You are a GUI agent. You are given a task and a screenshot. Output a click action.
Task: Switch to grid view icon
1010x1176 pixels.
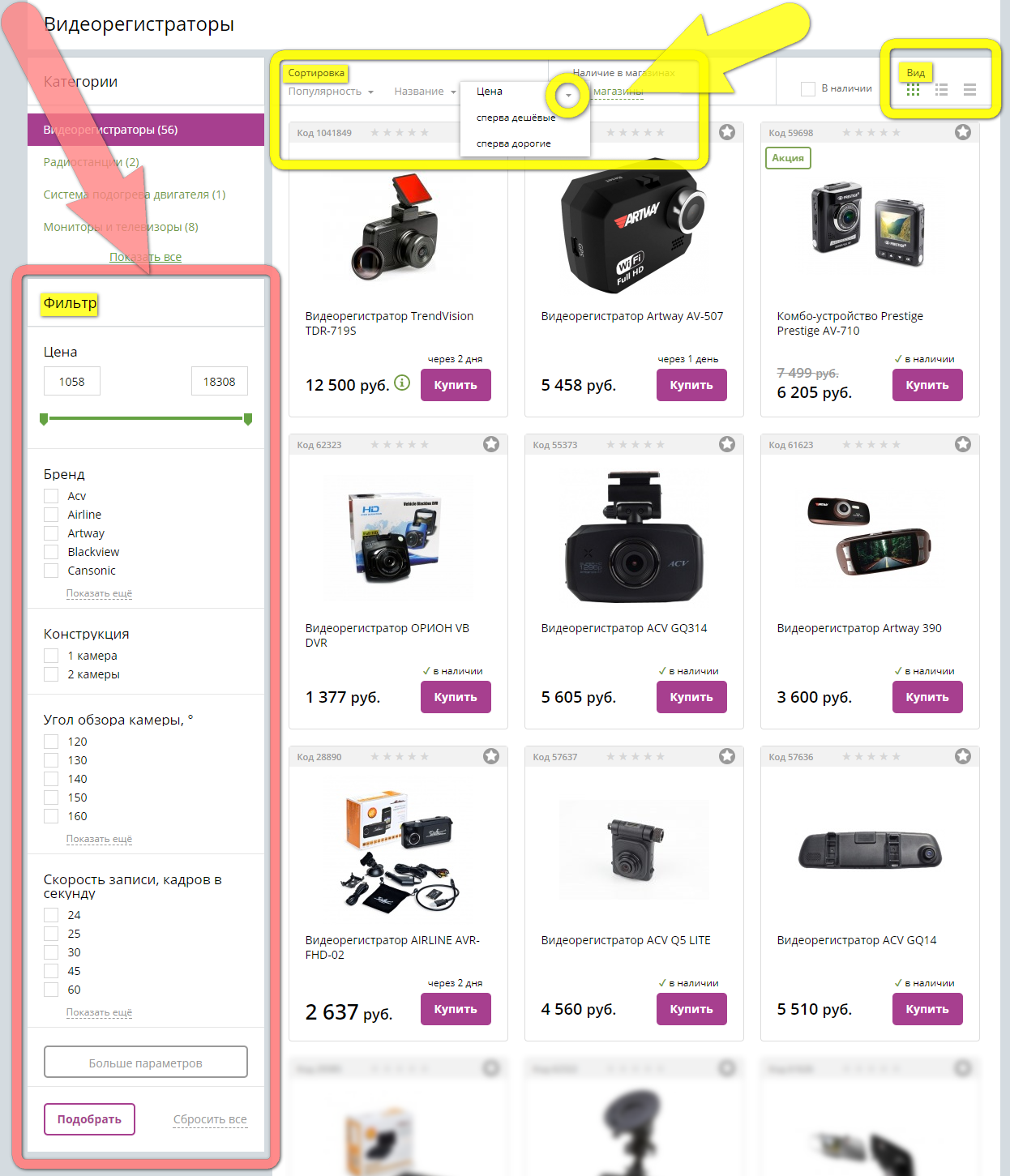pyautogui.click(x=913, y=90)
